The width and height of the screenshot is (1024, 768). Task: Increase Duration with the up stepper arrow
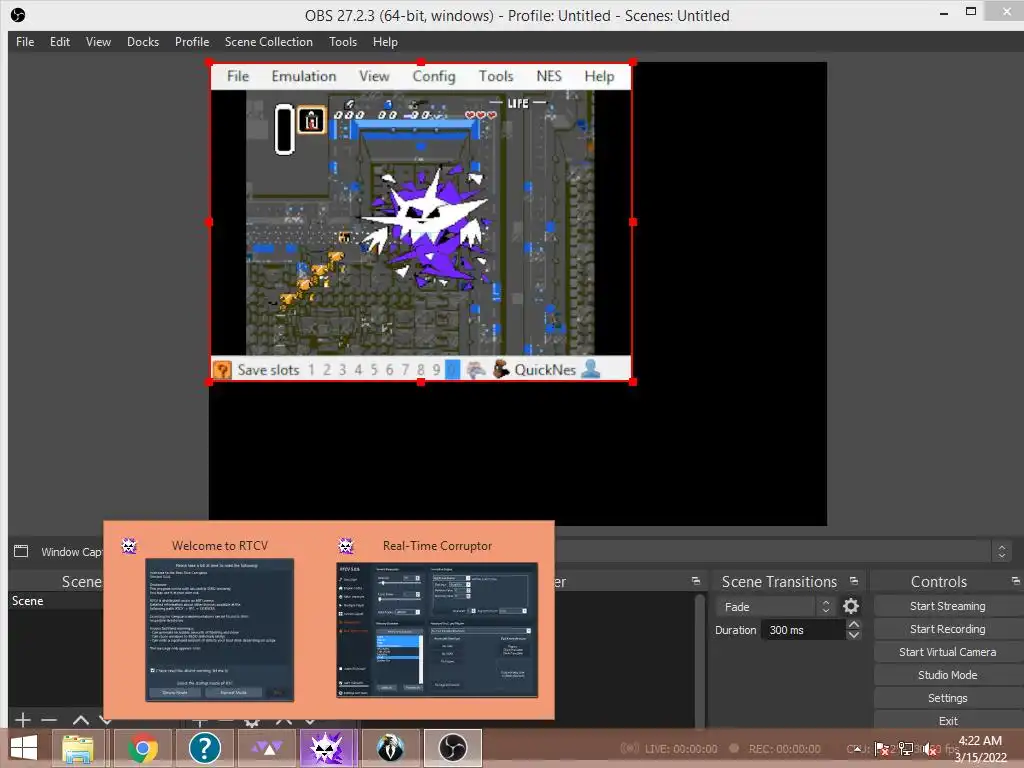(854, 624)
